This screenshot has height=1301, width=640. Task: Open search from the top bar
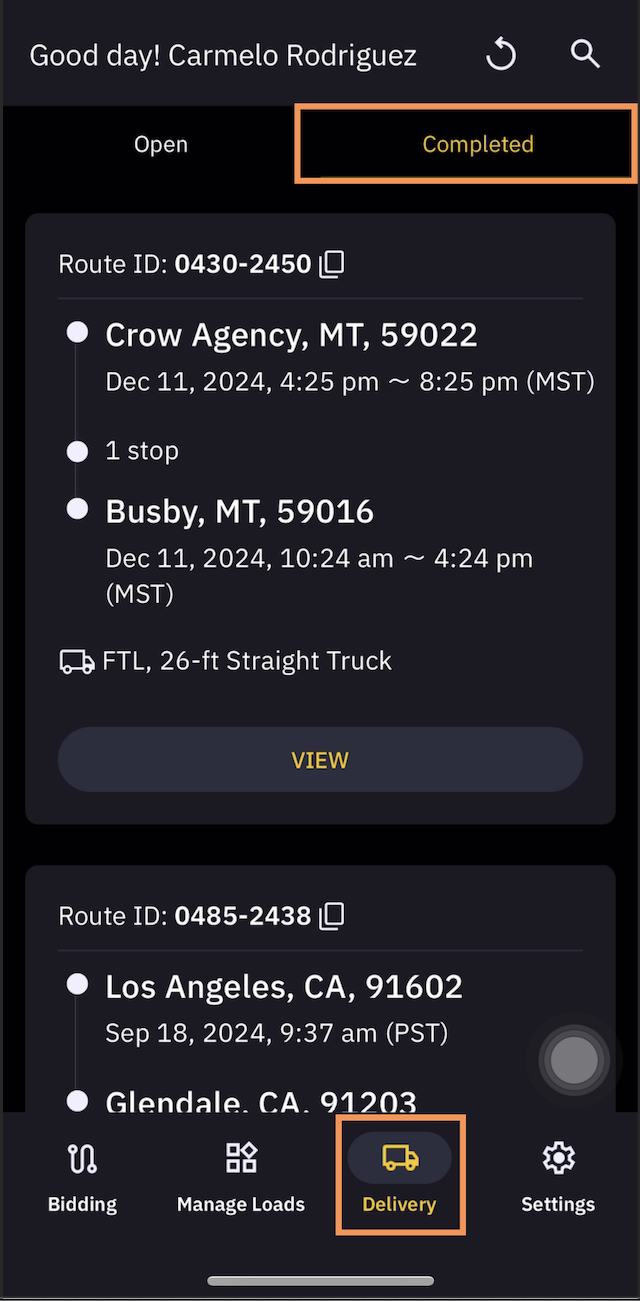pyautogui.click(x=585, y=55)
